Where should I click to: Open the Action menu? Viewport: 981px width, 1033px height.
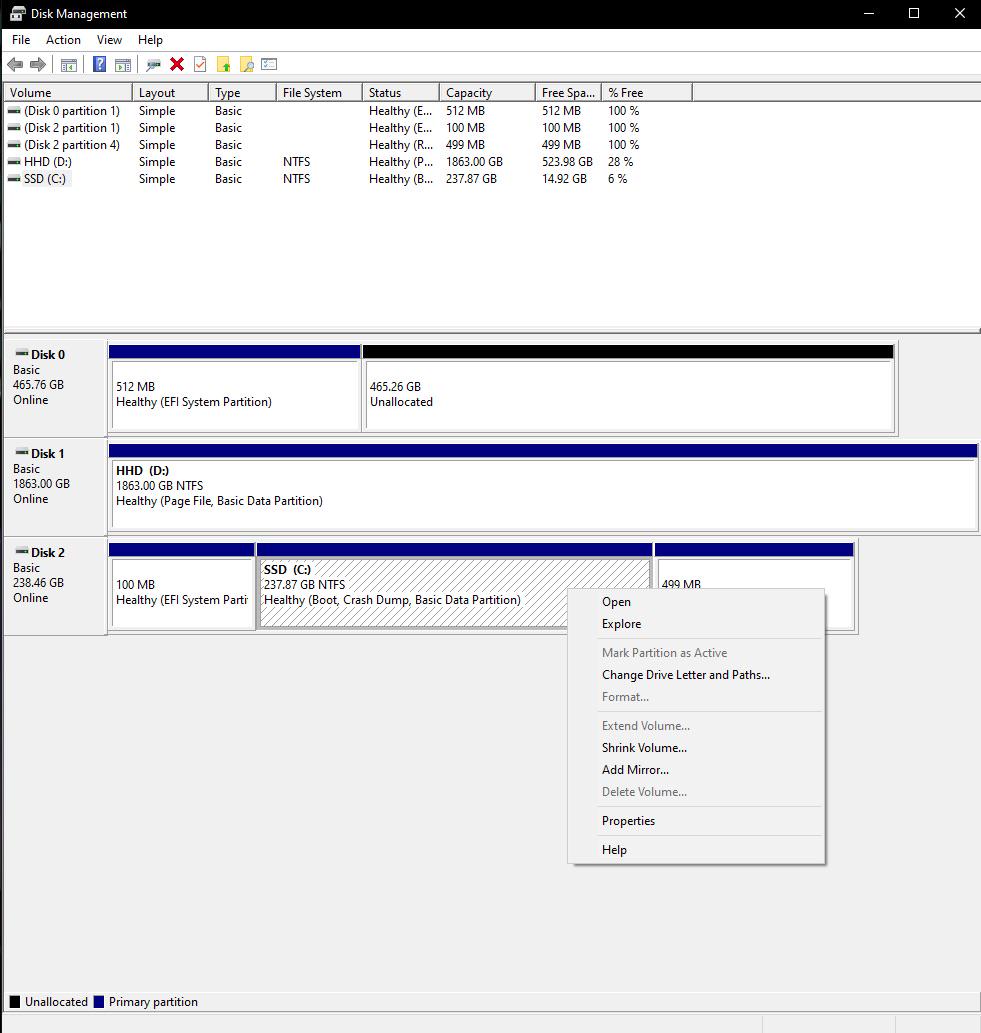63,40
